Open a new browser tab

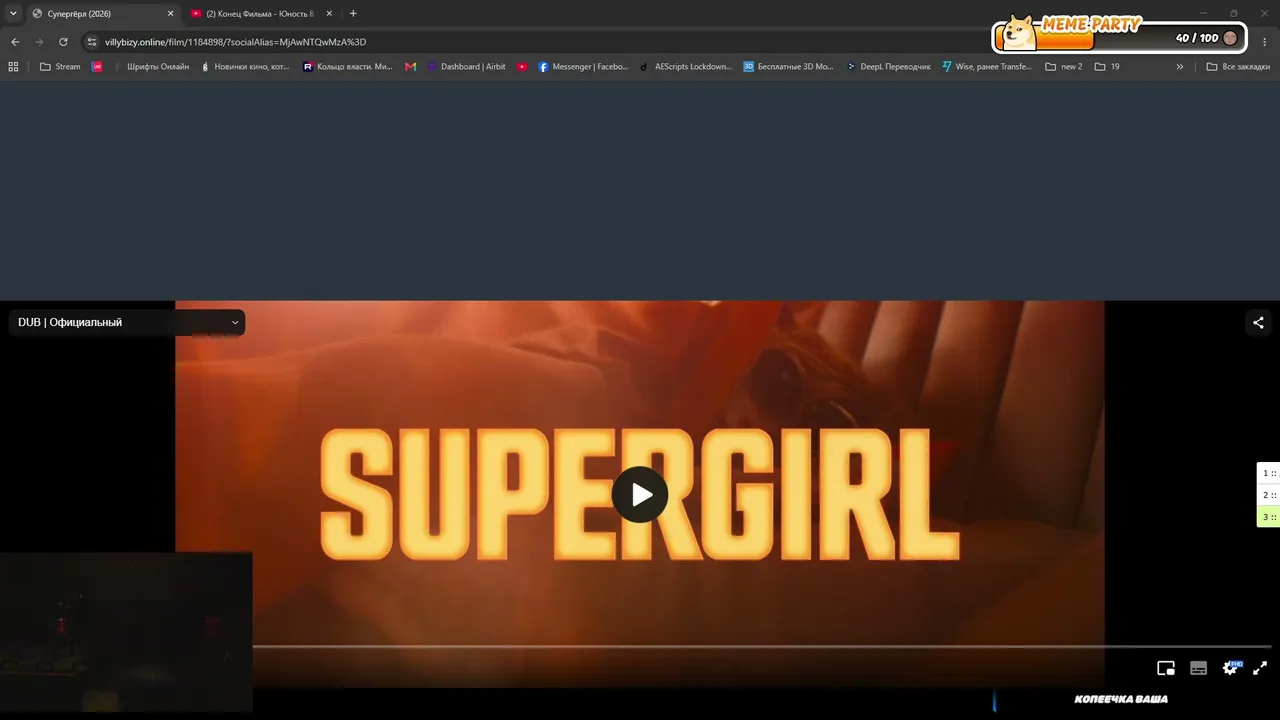(353, 14)
